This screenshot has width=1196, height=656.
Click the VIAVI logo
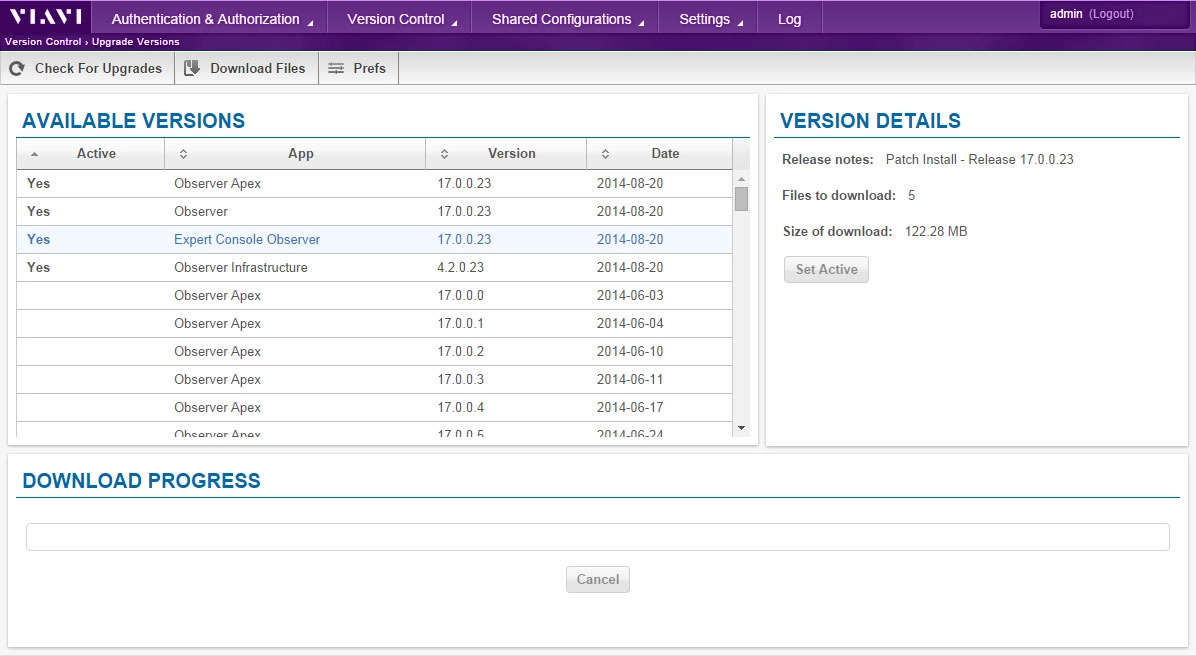46,16
